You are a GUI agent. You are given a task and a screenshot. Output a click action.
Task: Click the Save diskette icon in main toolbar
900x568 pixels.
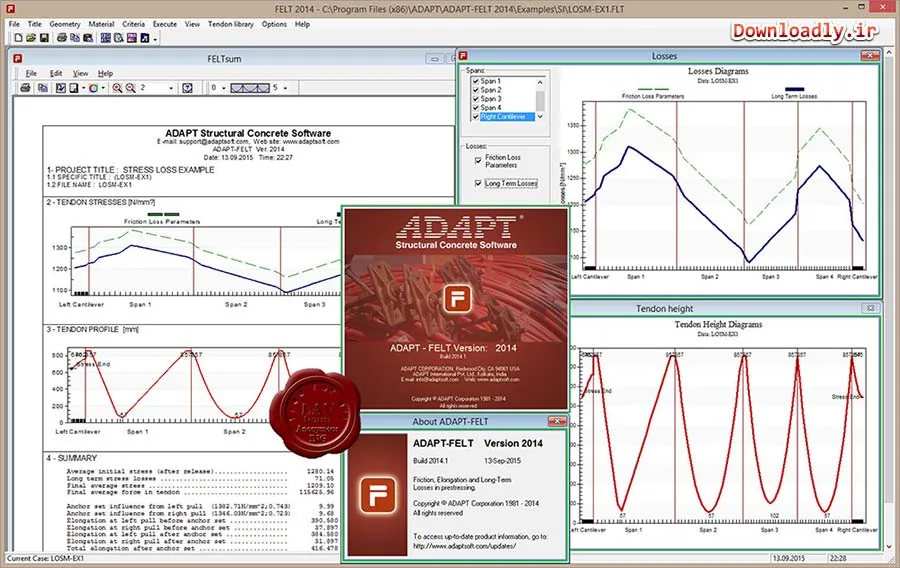coord(44,38)
